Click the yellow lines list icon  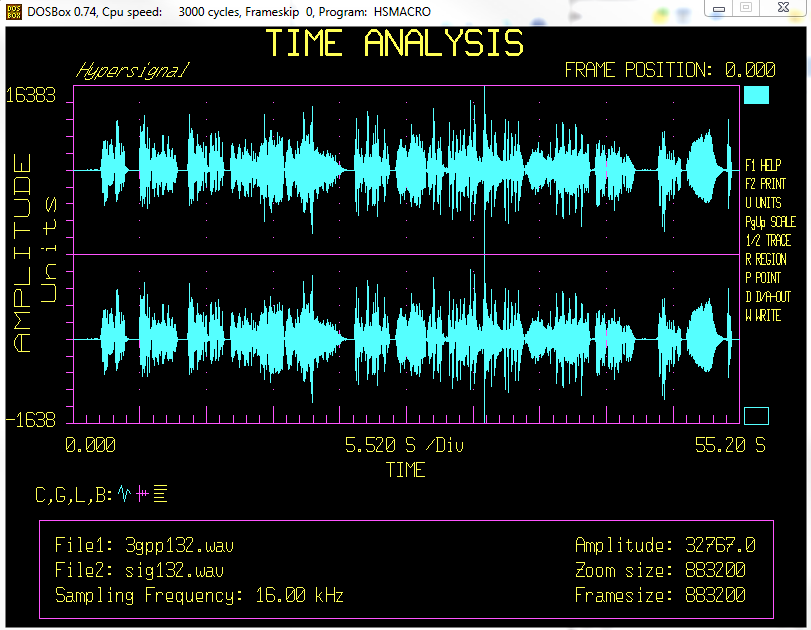(x=160, y=494)
